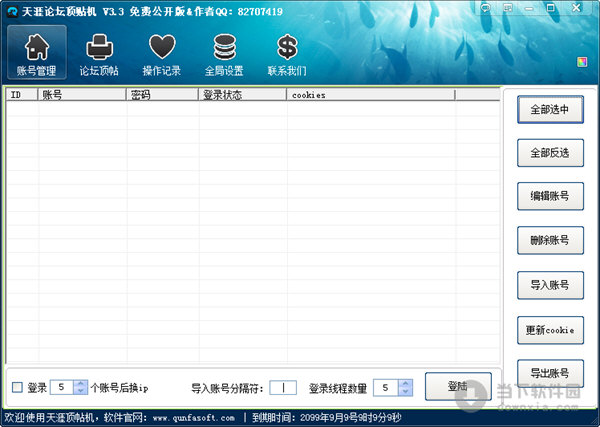Click the 登陆 login button
This screenshot has height=427, width=600.
pyautogui.click(x=458, y=386)
